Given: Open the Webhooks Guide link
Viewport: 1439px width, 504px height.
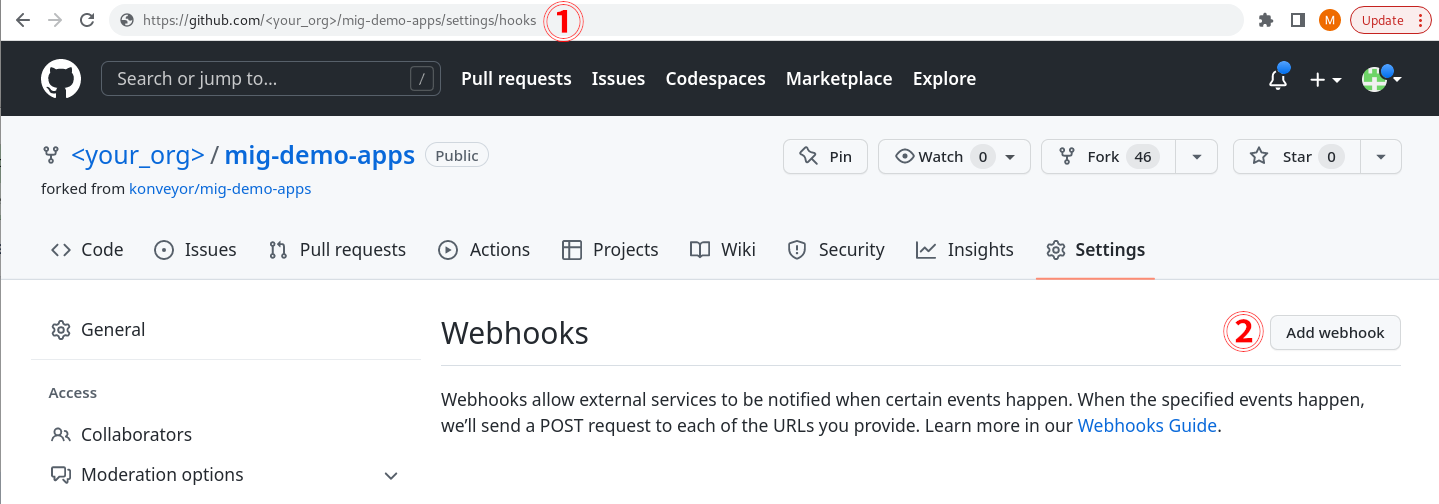Looking at the screenshot, I should [1147, 426].
